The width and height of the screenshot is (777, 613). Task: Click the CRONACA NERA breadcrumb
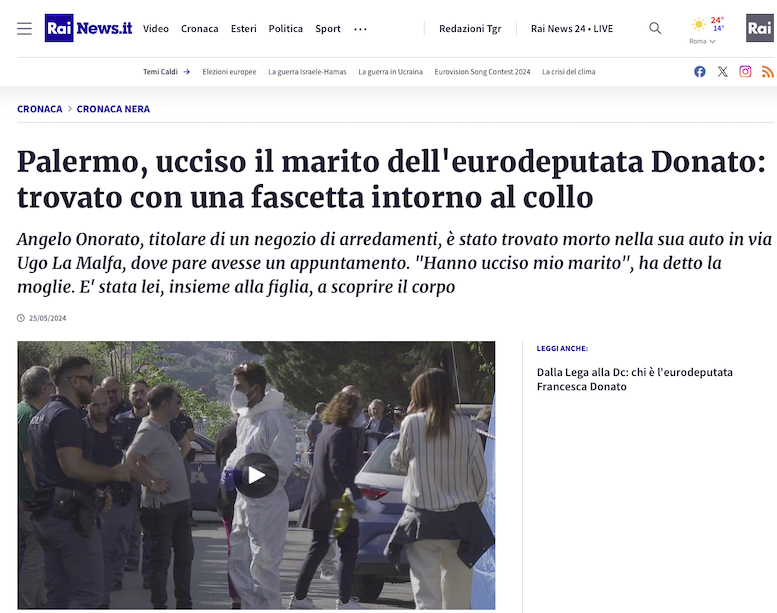coord(113,109)
